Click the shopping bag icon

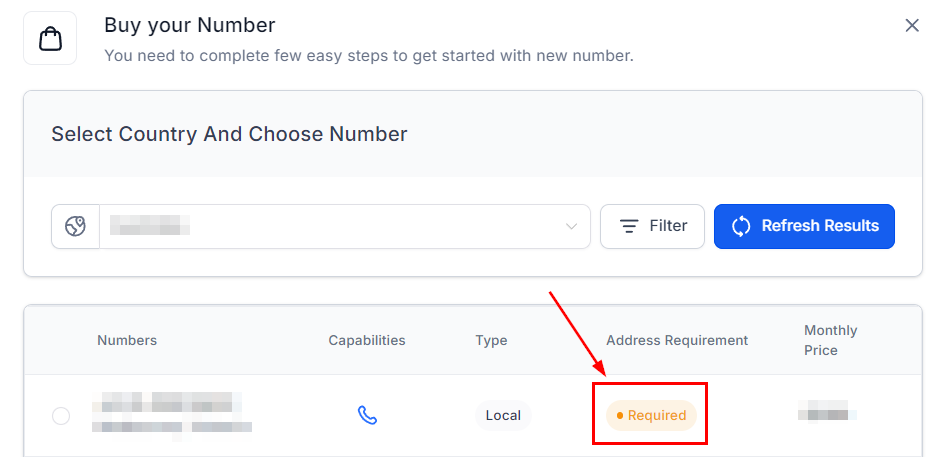(x=50, y=39)
